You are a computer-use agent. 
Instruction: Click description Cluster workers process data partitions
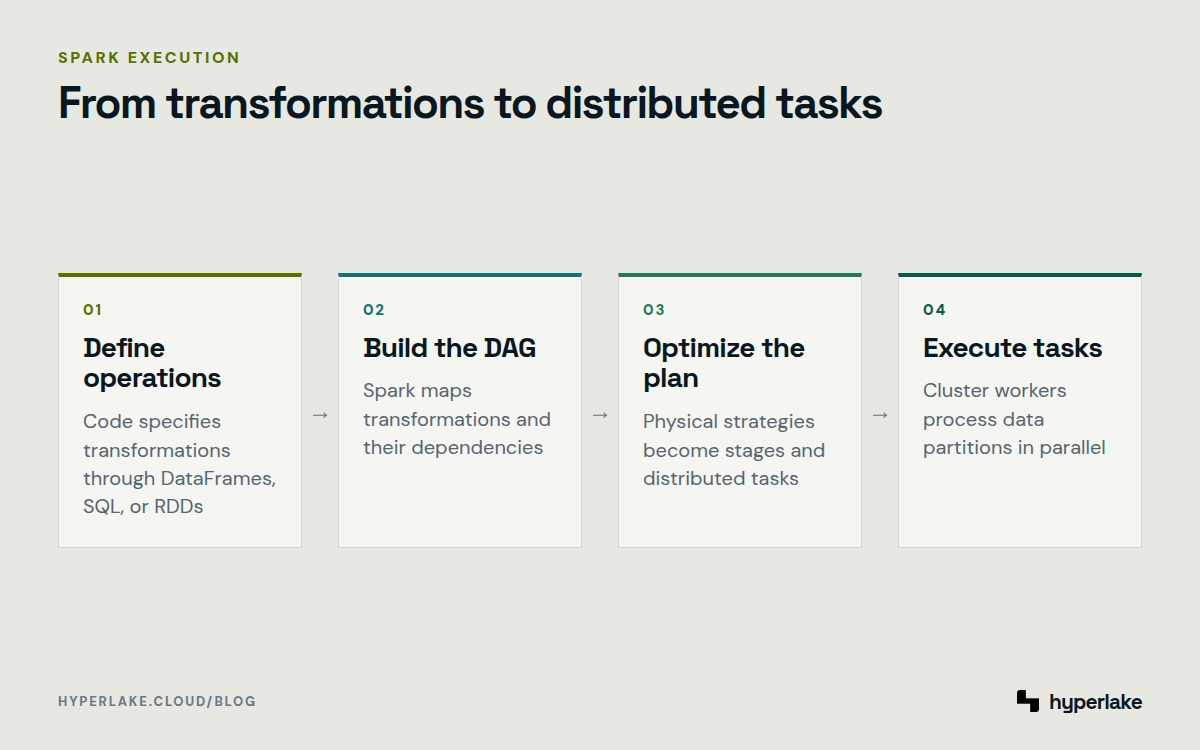(x=1014, y=419)
